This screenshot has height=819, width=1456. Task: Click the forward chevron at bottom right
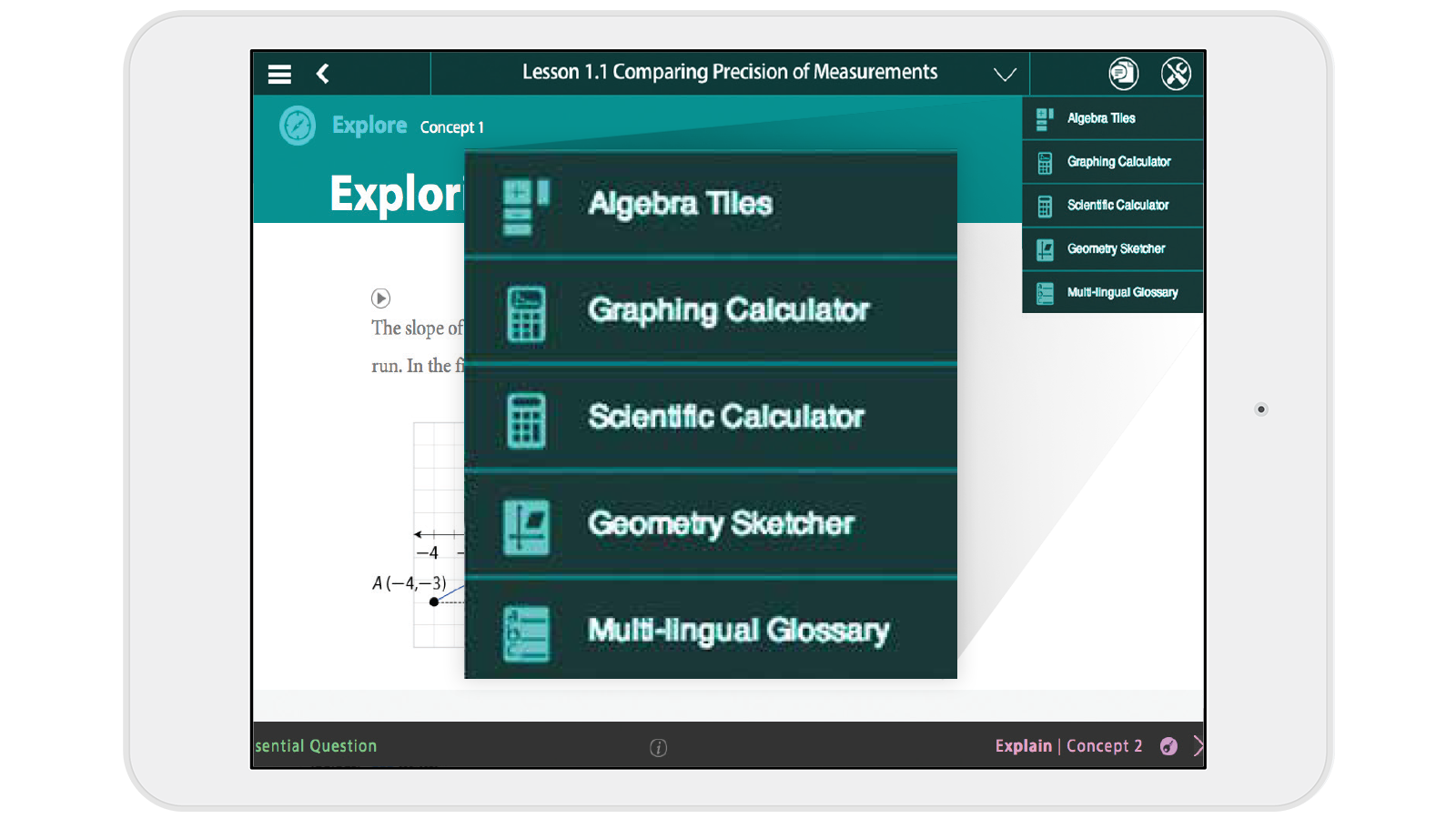(x=1198, y=744)
